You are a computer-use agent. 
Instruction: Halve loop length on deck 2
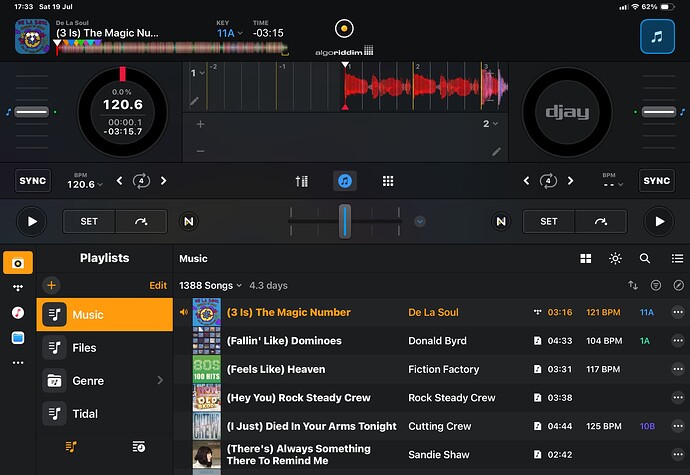[526, 181]
